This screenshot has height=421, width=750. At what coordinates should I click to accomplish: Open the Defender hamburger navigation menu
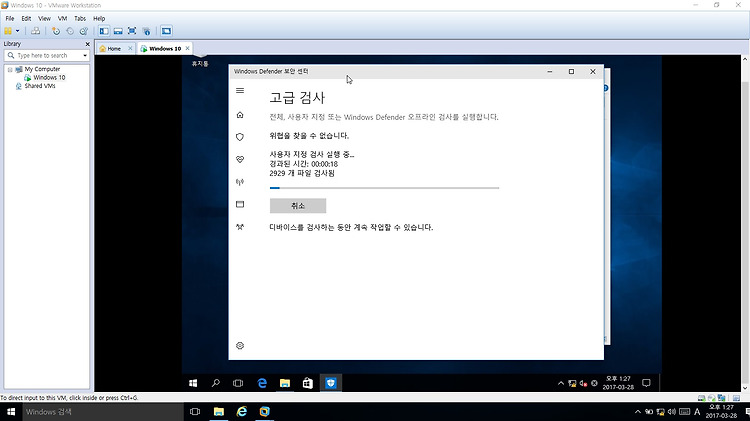[240, 90]
